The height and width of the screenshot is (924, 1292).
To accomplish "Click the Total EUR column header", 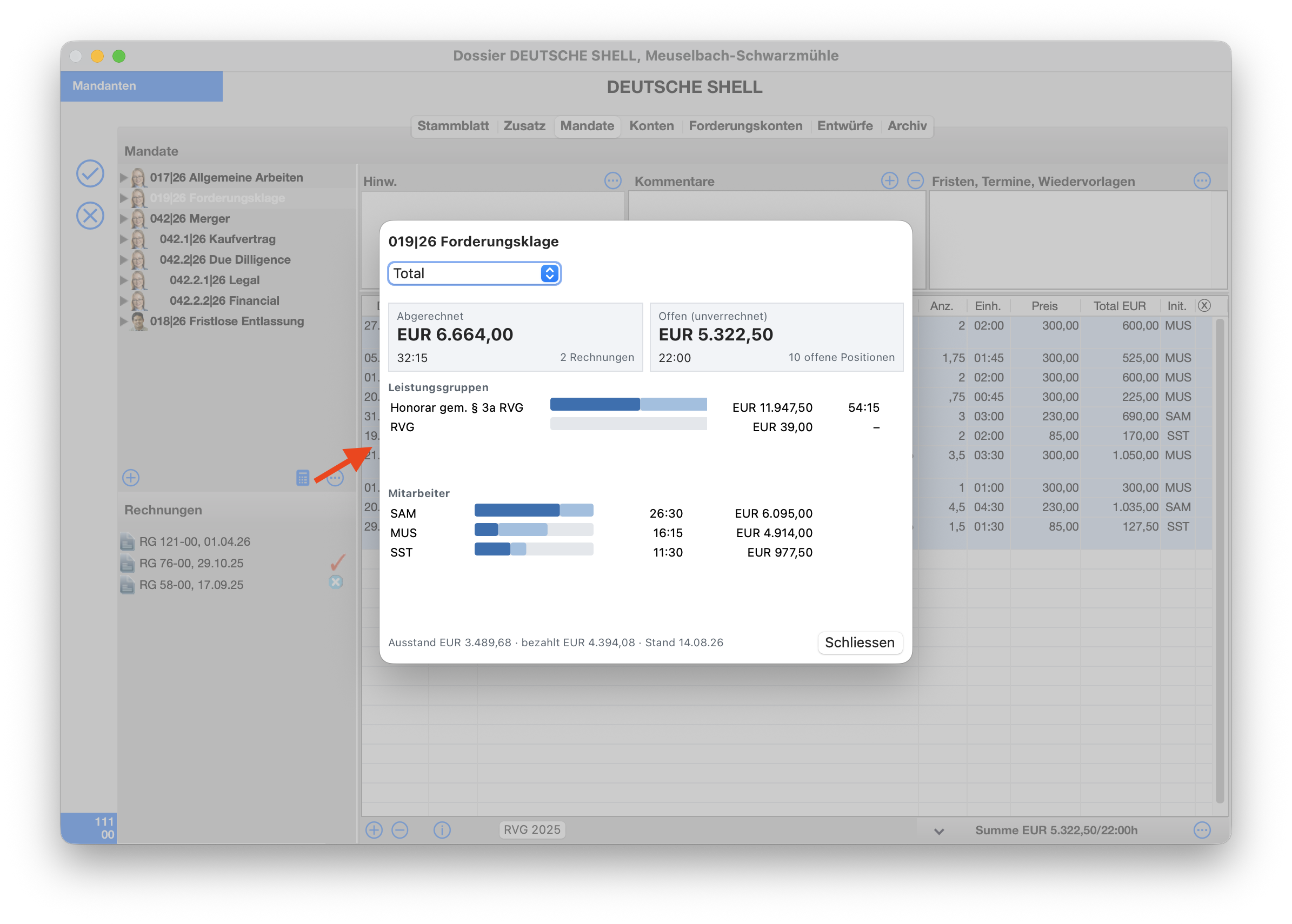I will [1119, 306].
